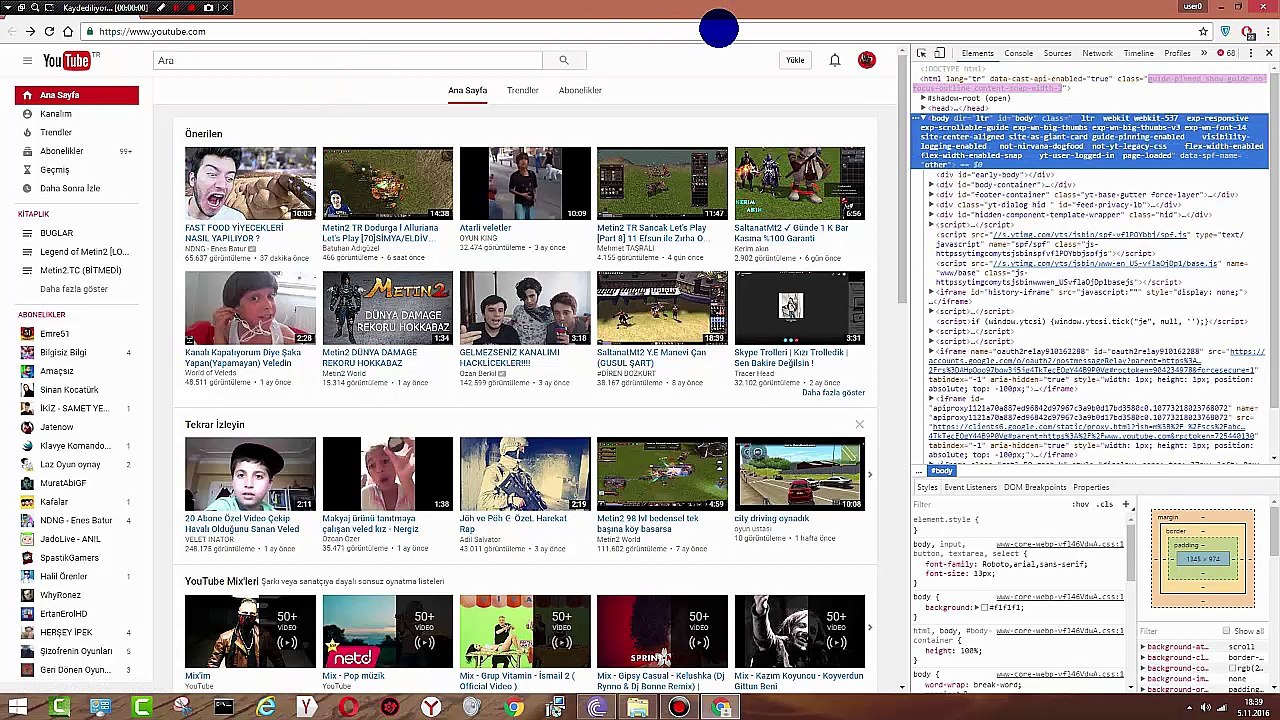1280x720 pixels.
Task: Expand the head element node
Action: (x=923, y=108)
